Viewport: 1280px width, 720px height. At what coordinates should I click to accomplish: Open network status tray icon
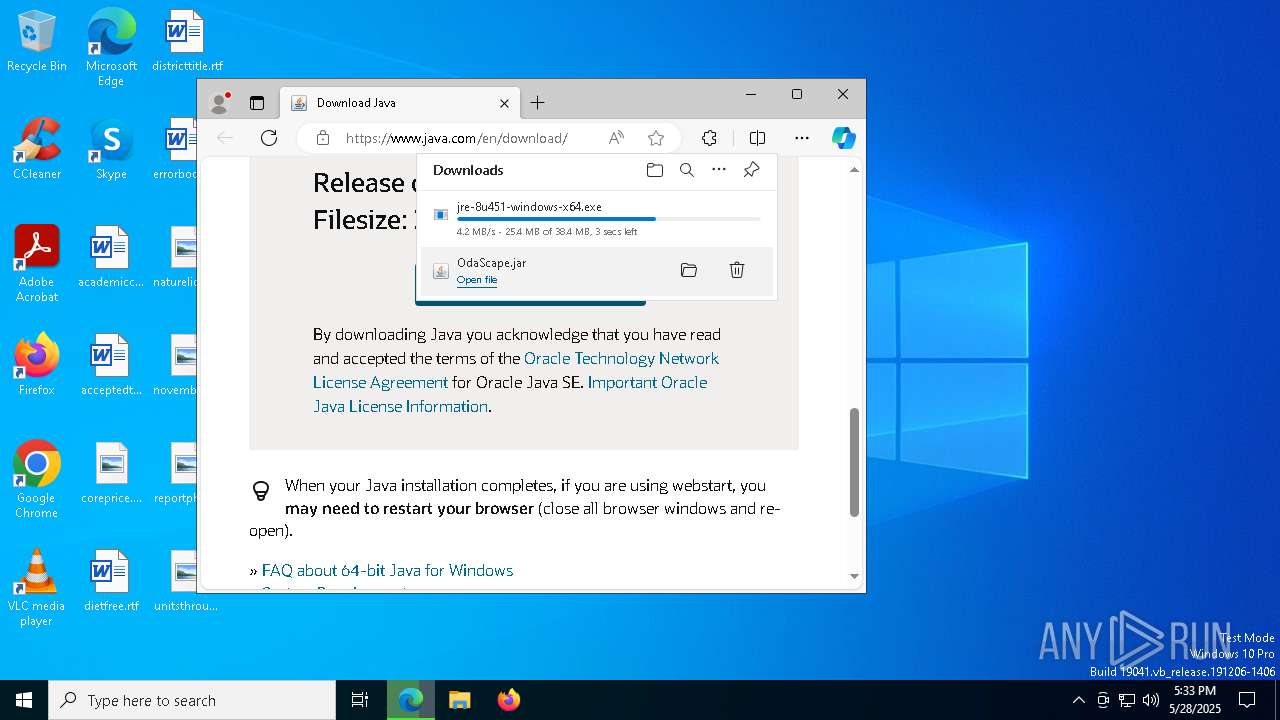pyautogui.click(x=1127, y=700)
